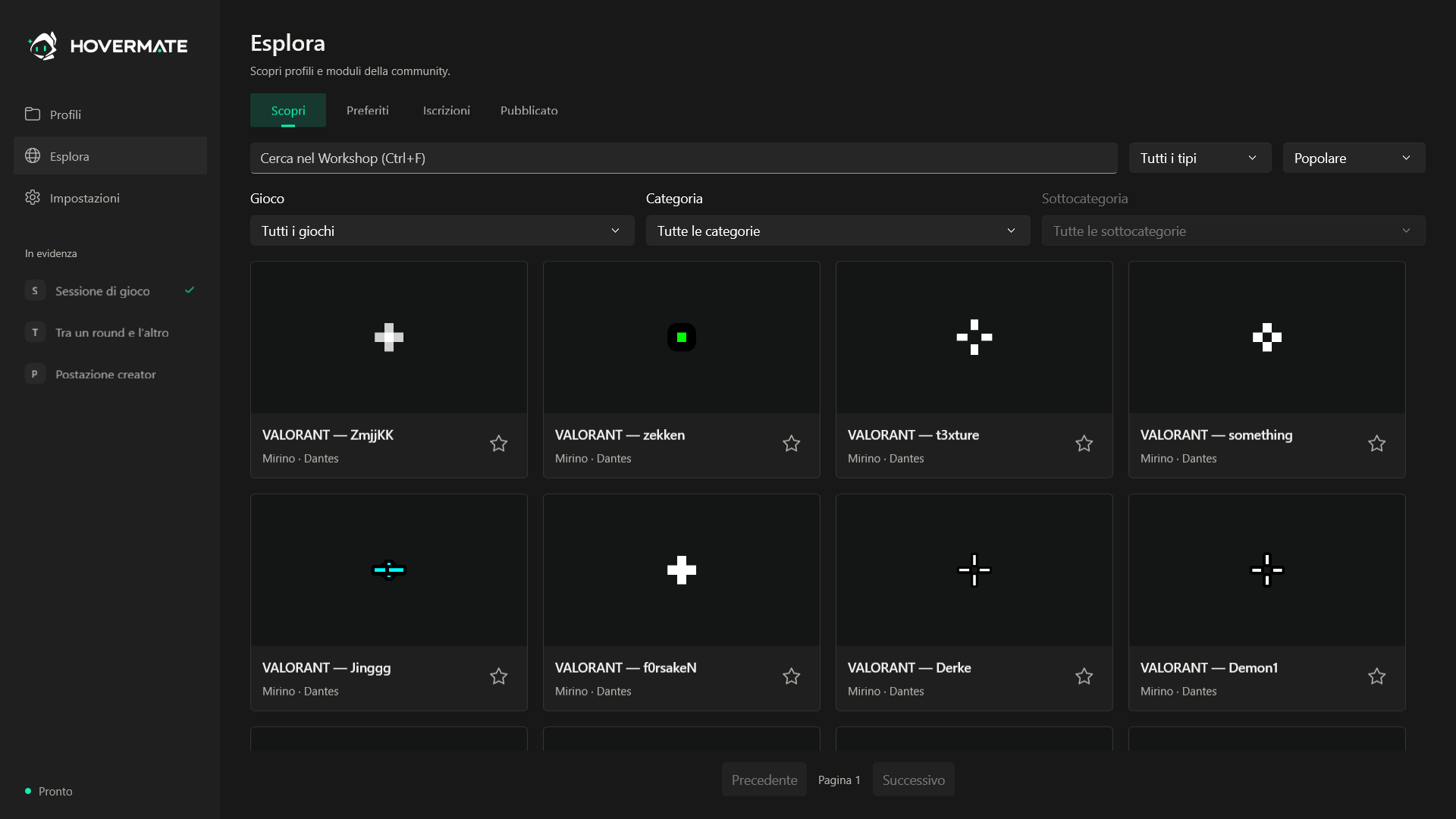Click Mirino · Dantes under Demon1
The width and height of the screenshot is (1456, 819).
[1178, 691]
